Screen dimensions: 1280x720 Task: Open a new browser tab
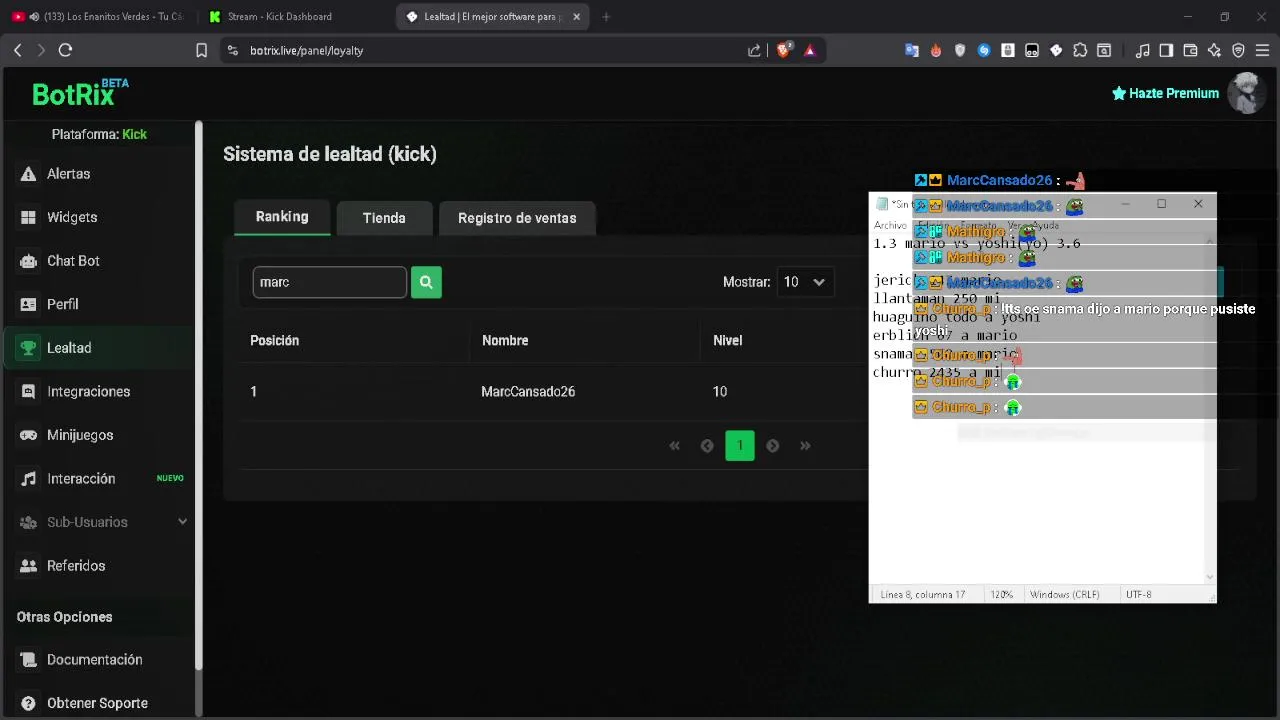pyautogui.click(x=606, y=17)
